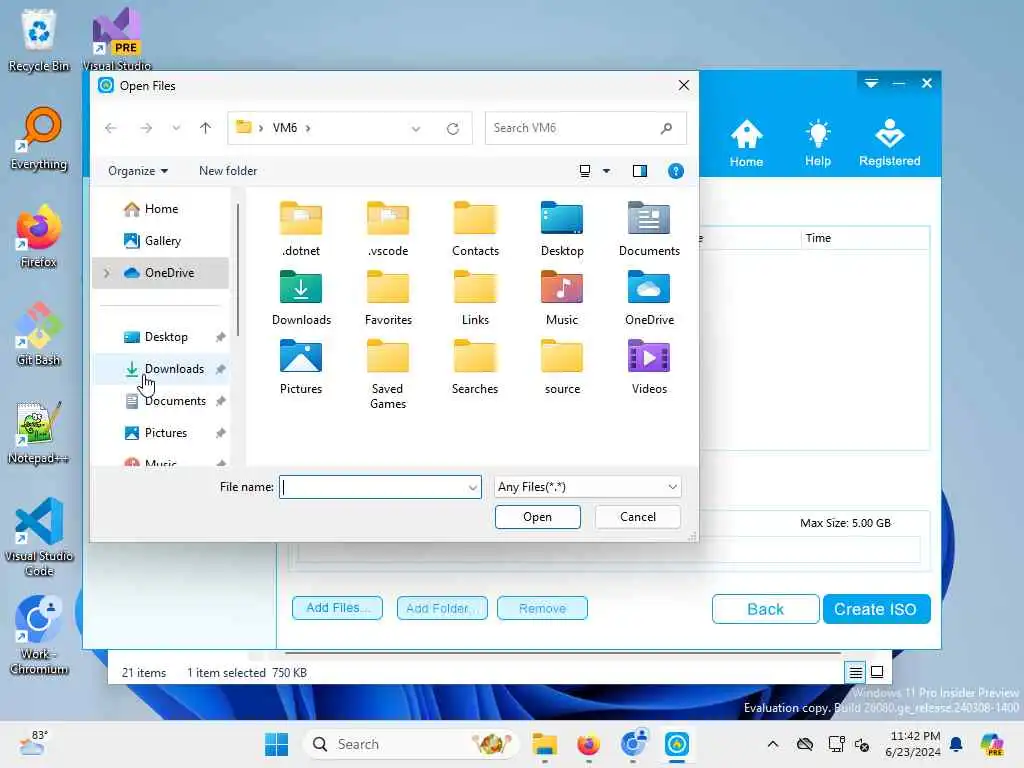This screenshot has height=768, width=1024.
Task: Open the Any Files(*.*) type dropdown
Action: tap(587, 487)
